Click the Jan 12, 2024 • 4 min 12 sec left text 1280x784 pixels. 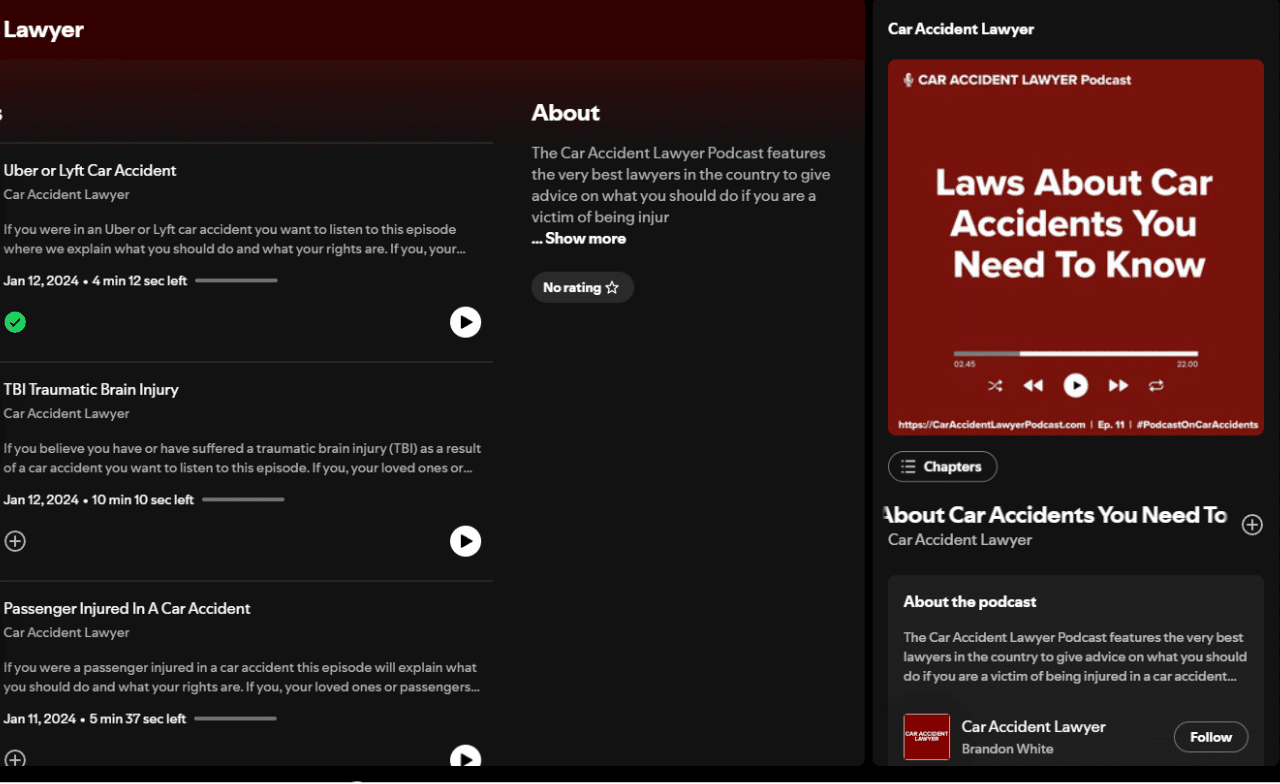95,281
